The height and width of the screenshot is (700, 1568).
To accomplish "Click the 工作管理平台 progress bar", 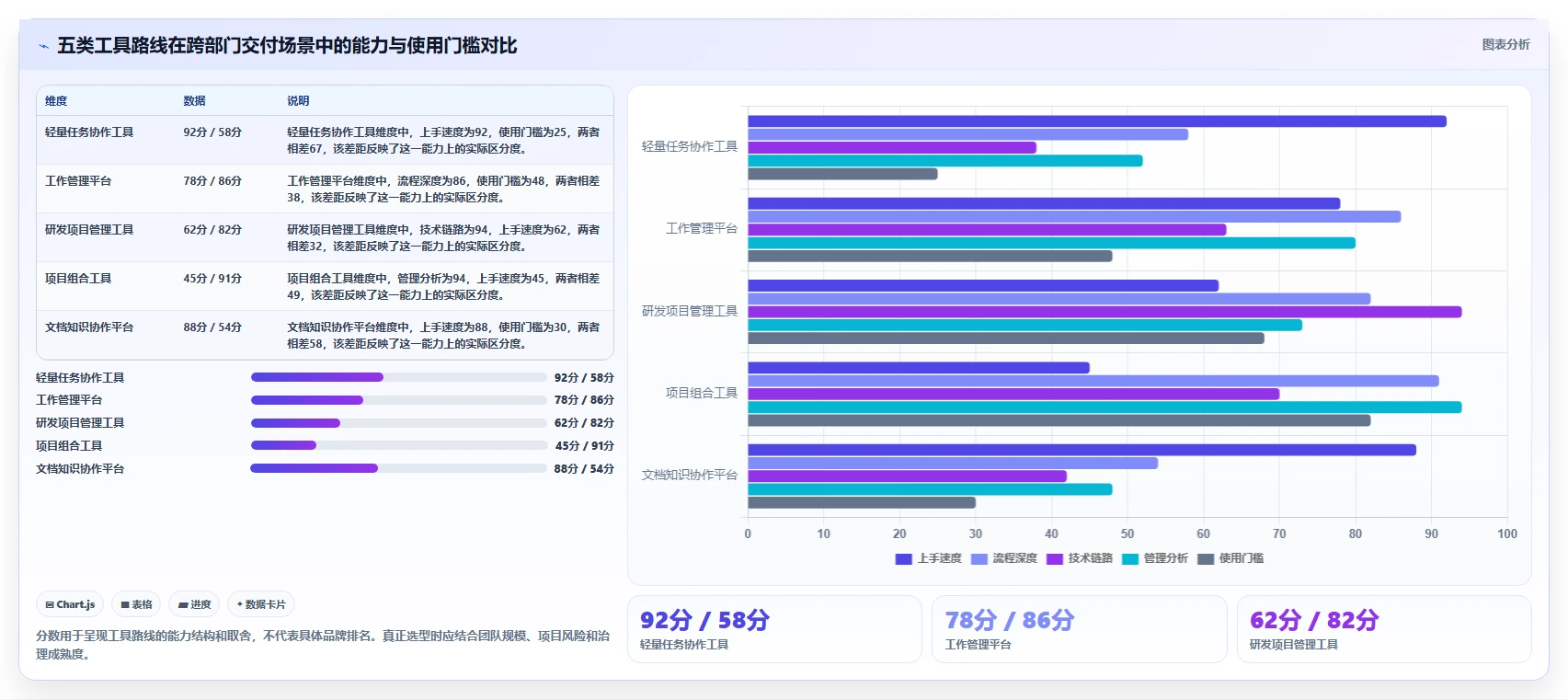I will point(399,400).
